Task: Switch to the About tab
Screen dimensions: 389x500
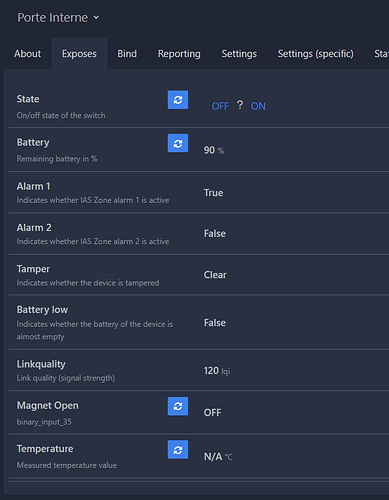Action: pos(27,54)
